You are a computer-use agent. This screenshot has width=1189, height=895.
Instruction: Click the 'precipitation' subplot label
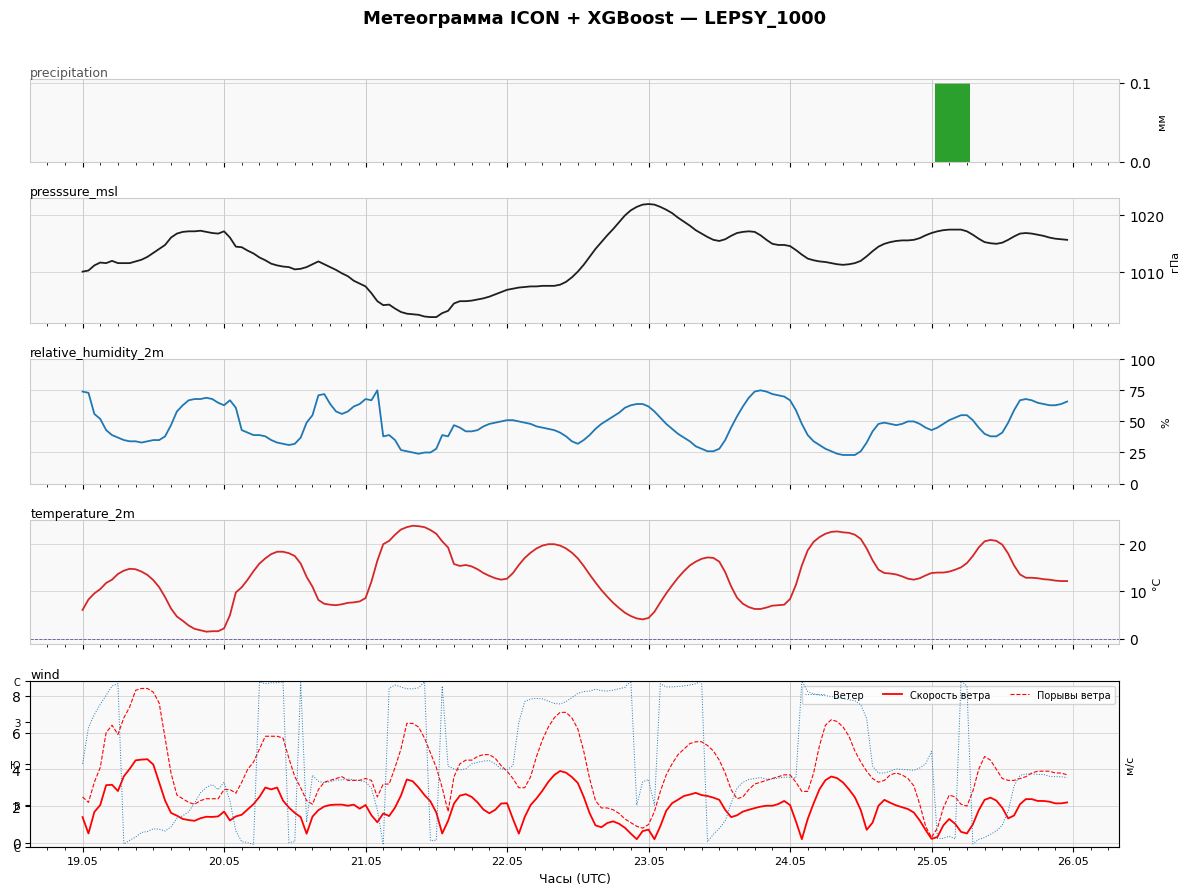(x=69, y=73)
